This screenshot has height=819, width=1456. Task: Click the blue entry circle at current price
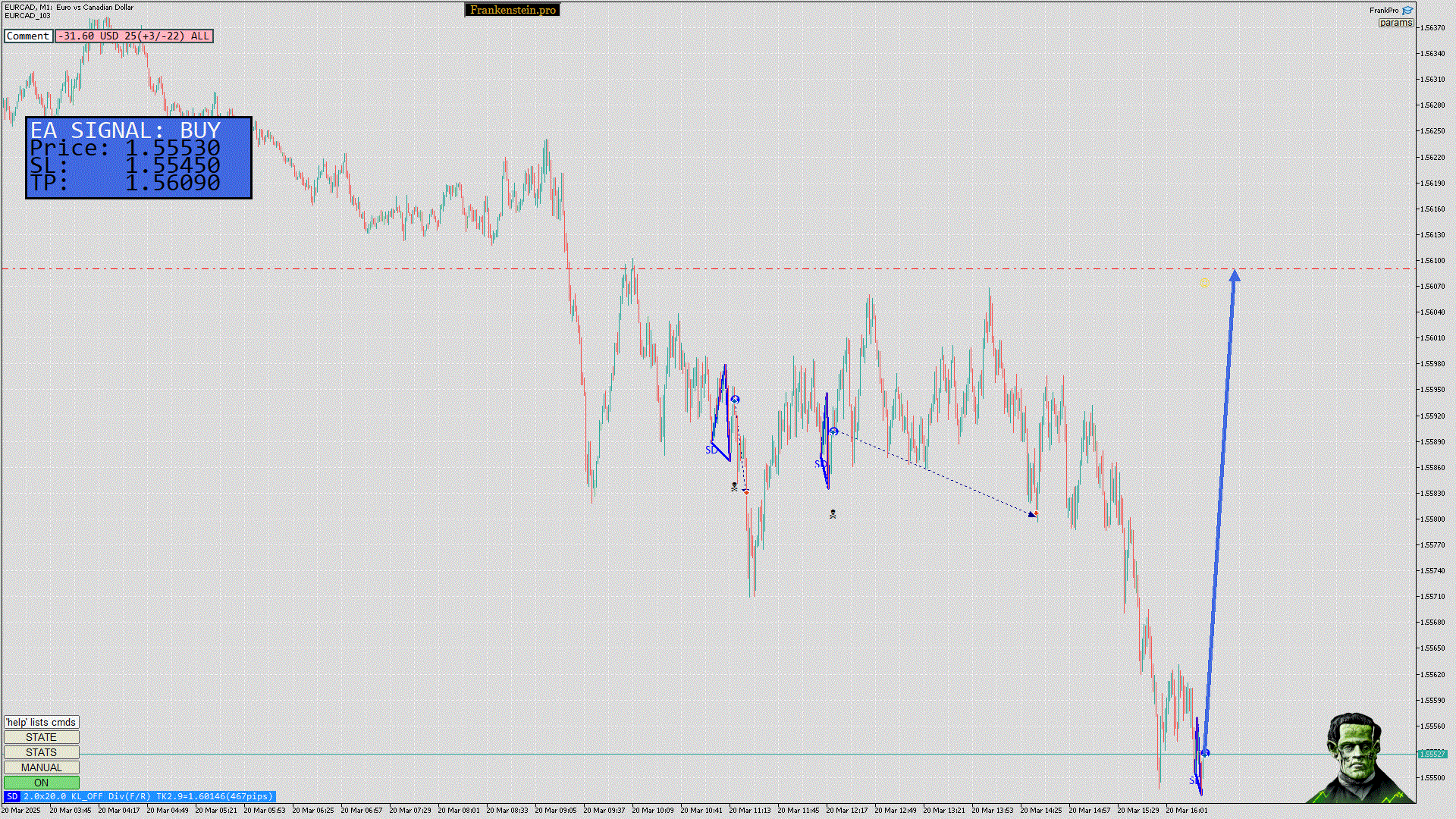[x=1206, y=753]
